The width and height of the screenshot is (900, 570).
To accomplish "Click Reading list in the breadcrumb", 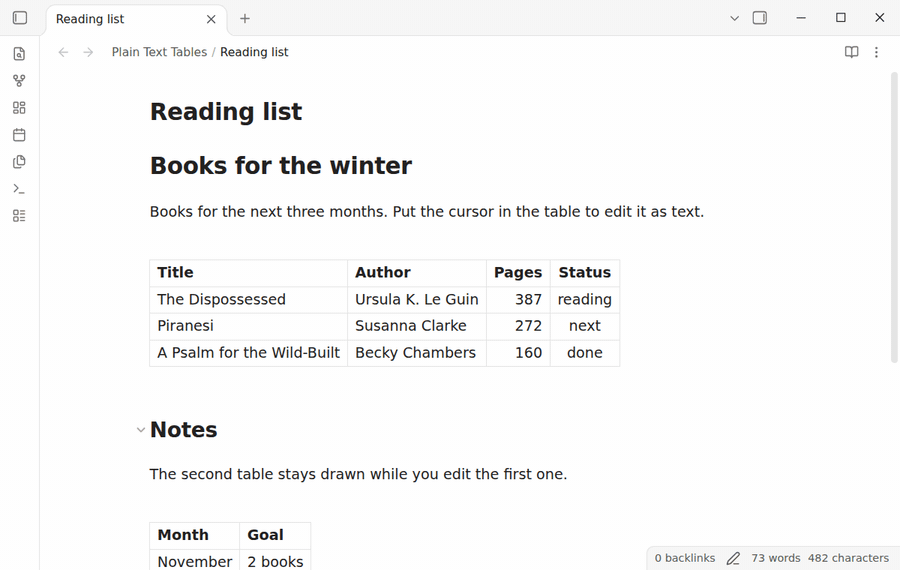I will (x=254, y=52).
